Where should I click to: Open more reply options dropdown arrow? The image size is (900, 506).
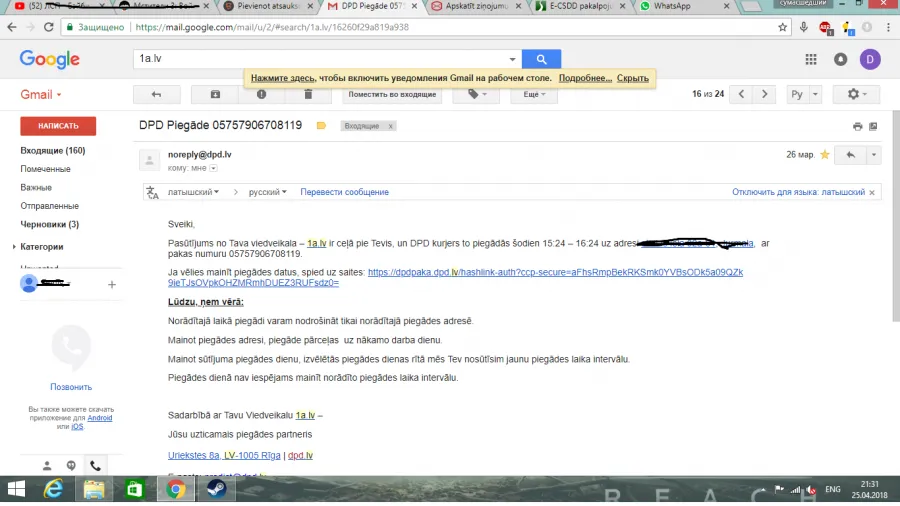pyautogui.click(x=874, y=155)
